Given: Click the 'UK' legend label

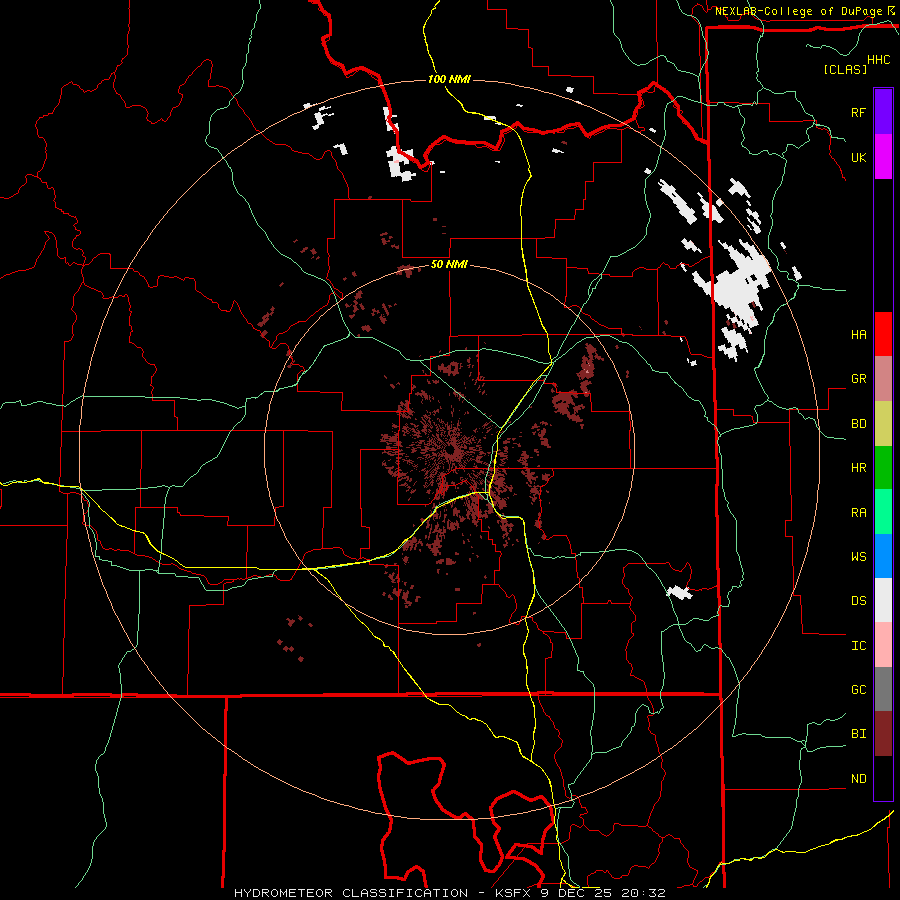Looking at the screenshot, I should point(858,157).
